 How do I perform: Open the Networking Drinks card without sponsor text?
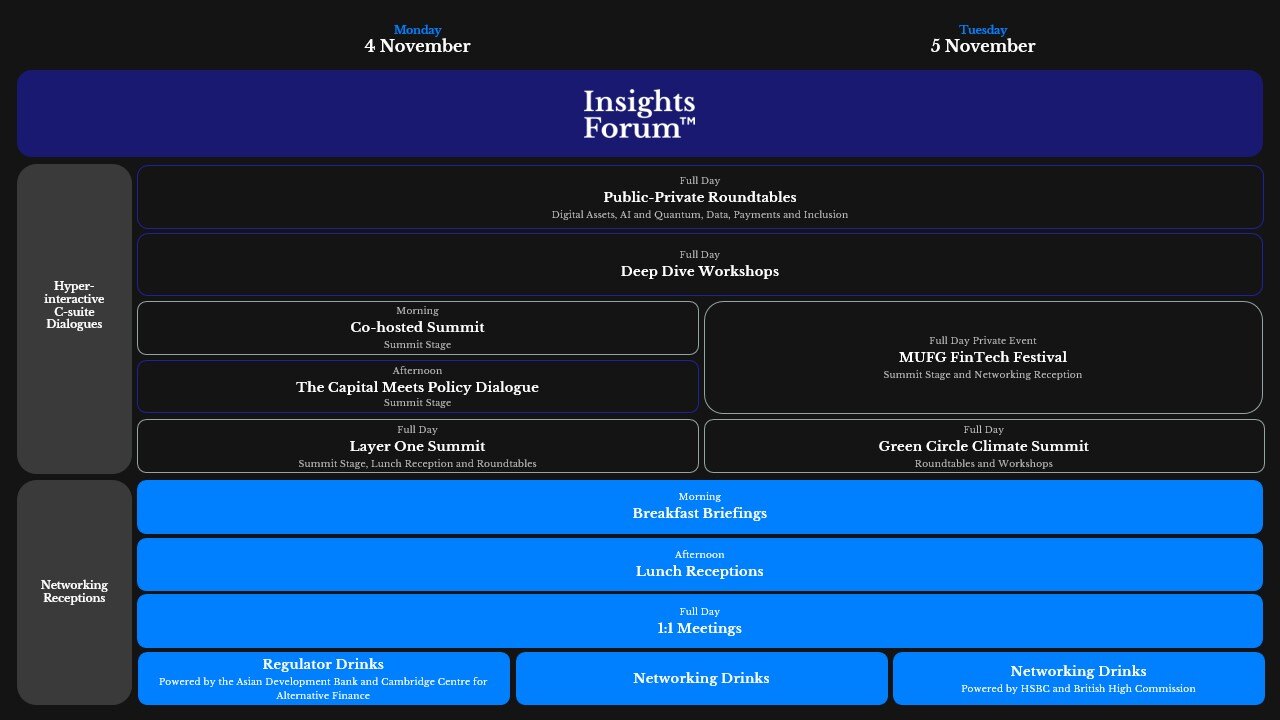click(x=701, y=679)
